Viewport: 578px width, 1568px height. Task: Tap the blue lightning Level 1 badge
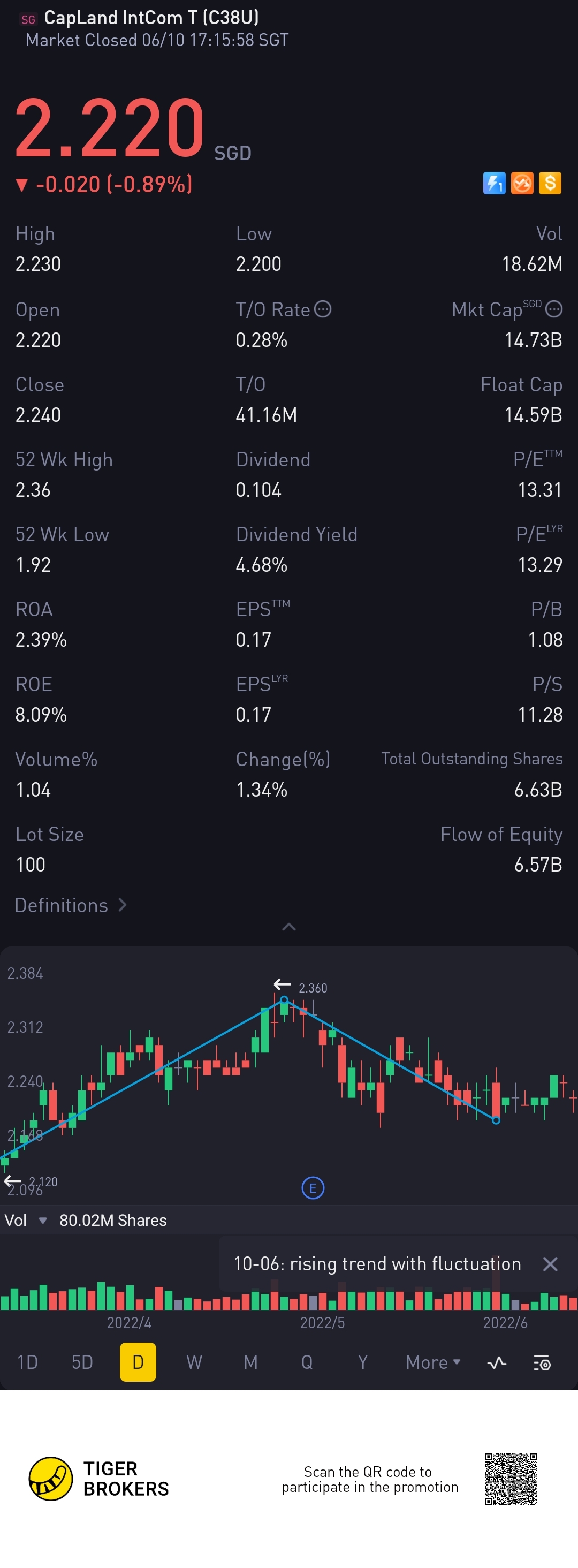click(494, 183)
